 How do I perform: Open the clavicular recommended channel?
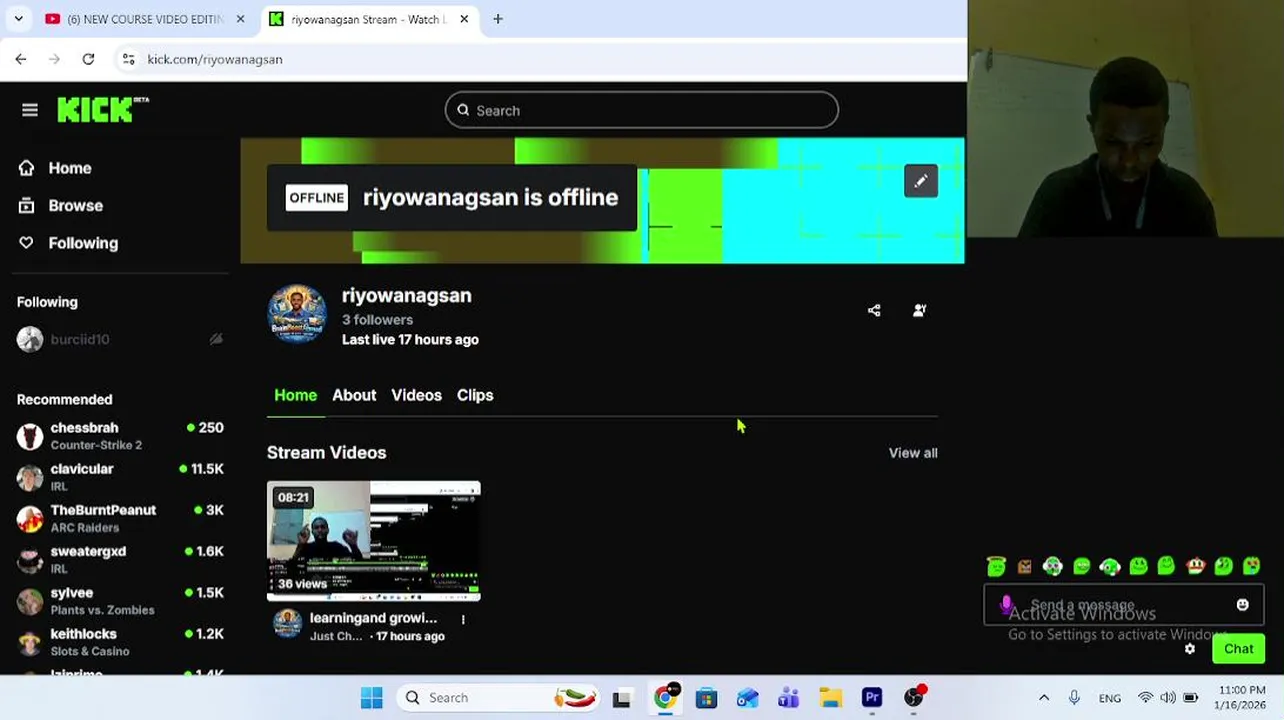tap(120, 477)
